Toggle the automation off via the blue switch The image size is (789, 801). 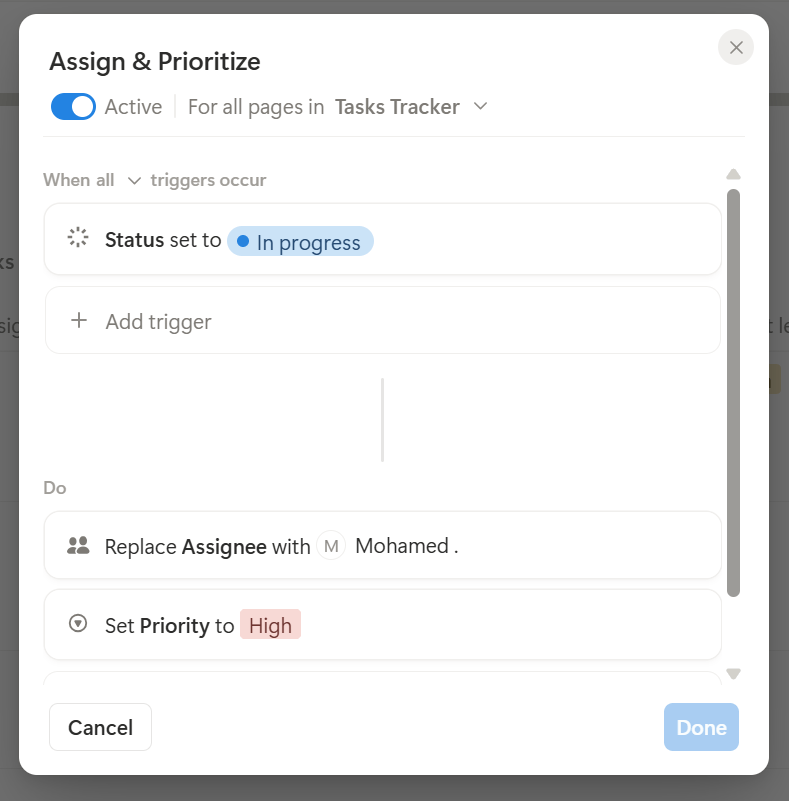[x=71, y=106]
